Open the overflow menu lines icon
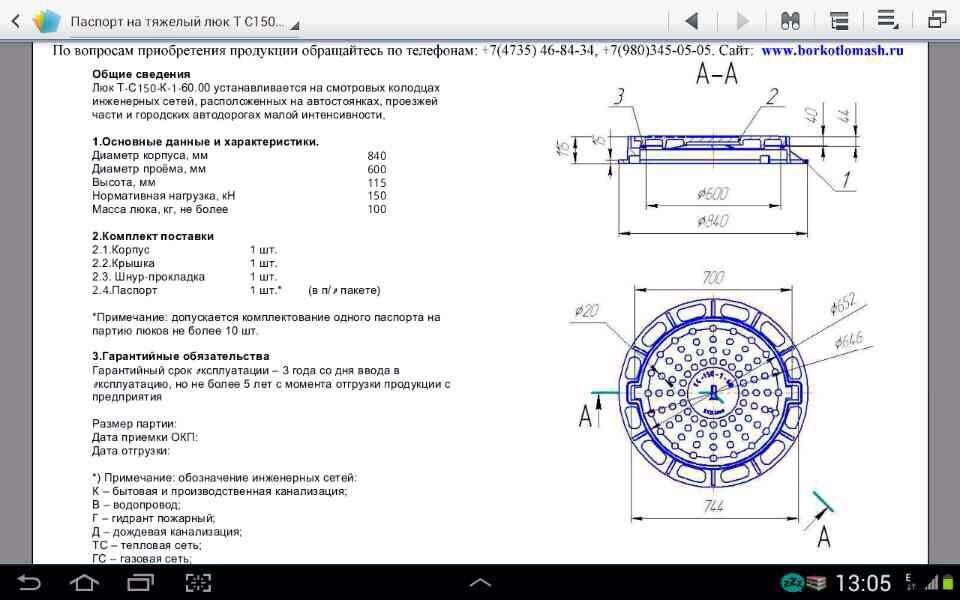960x600 pixels. point(887,20)
